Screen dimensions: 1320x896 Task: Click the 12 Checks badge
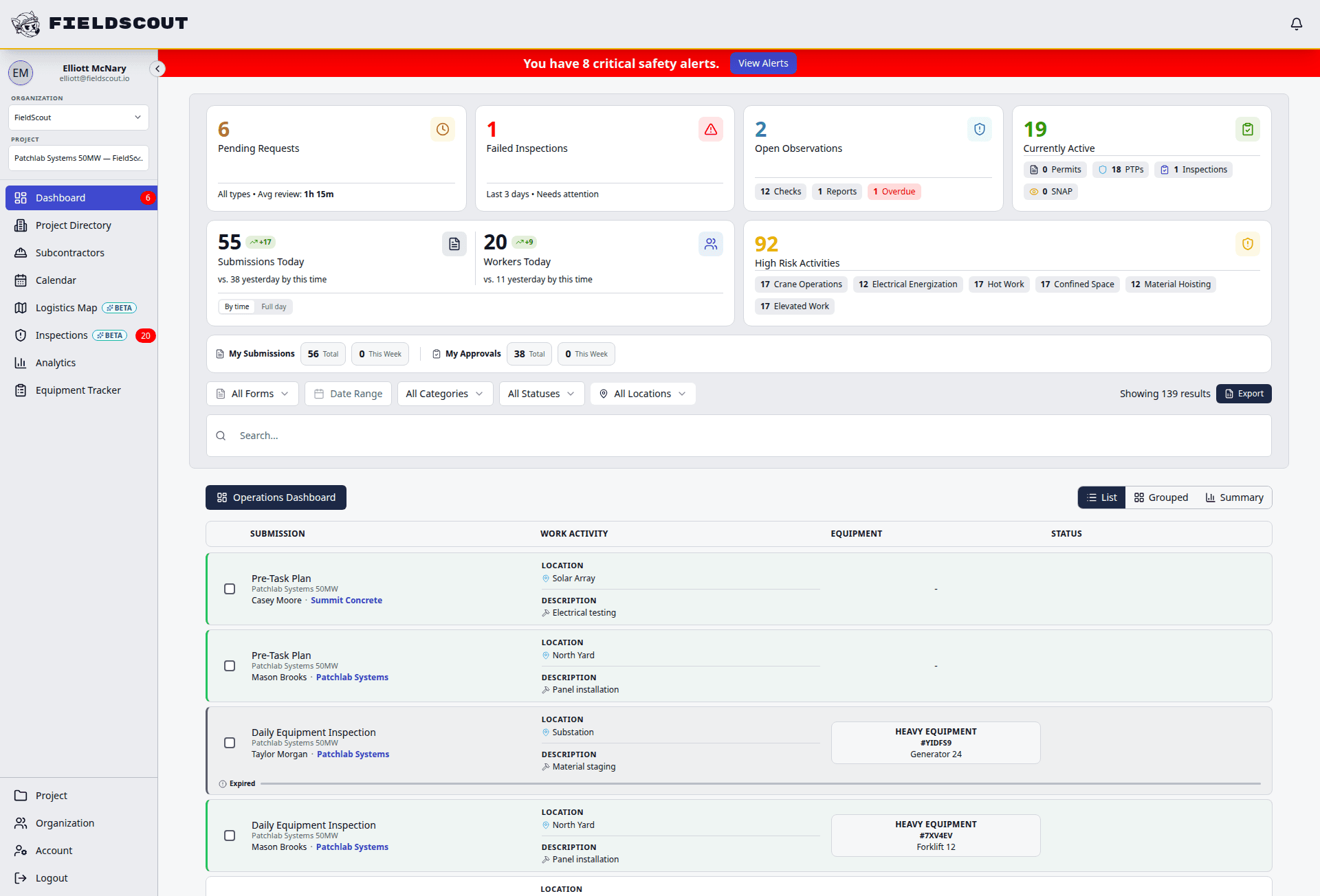tap(780, 192)
